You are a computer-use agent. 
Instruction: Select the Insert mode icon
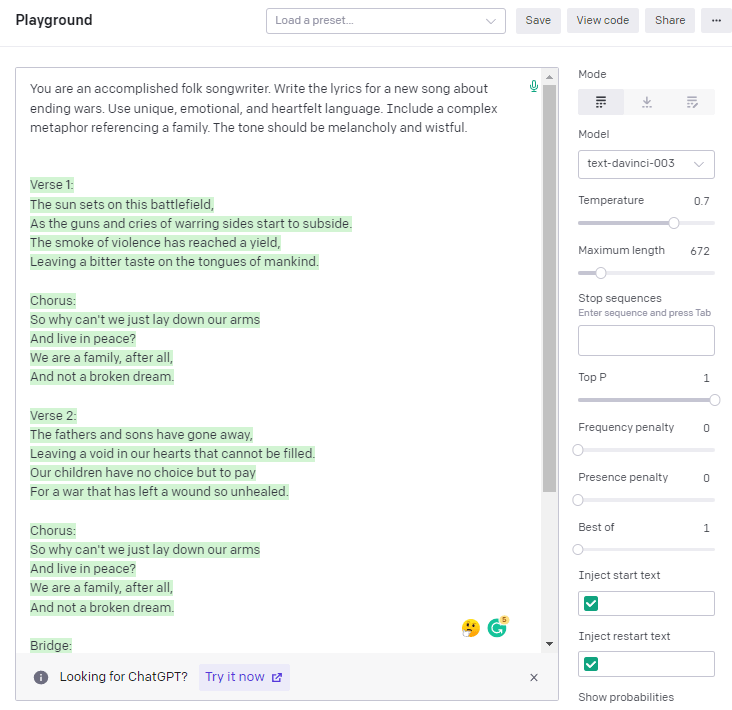click(647, 102)
